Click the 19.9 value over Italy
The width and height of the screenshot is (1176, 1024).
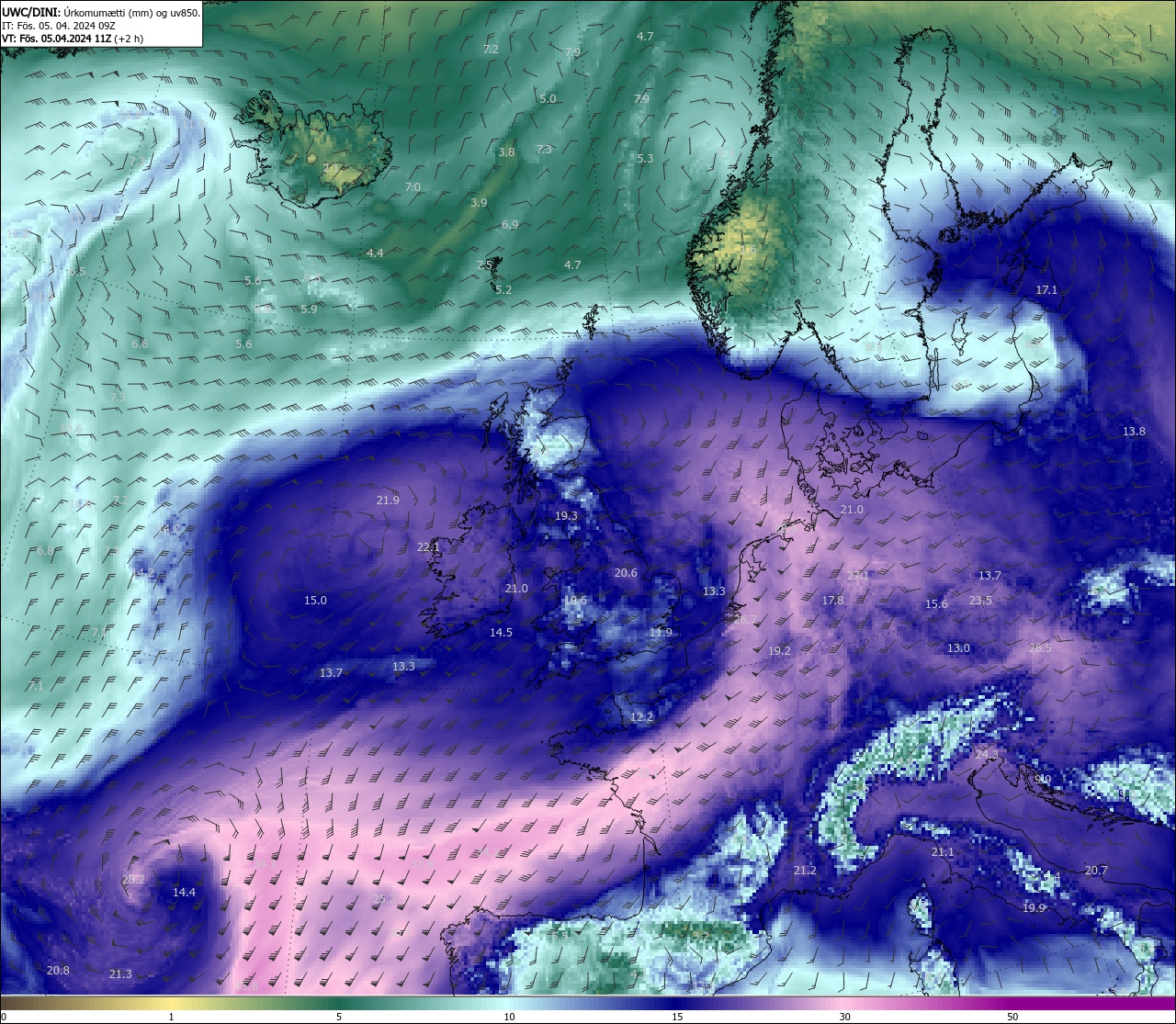[1034, 907]
